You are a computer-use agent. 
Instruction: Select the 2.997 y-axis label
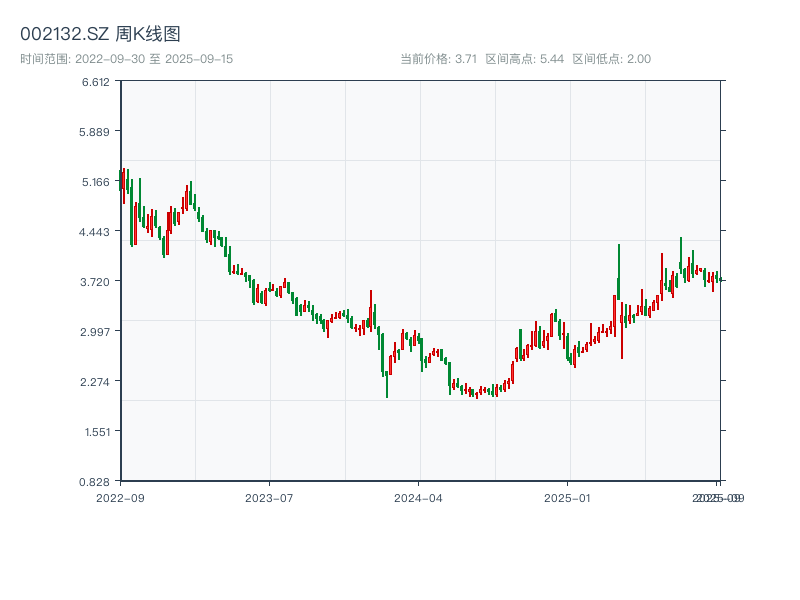point(96,332)
